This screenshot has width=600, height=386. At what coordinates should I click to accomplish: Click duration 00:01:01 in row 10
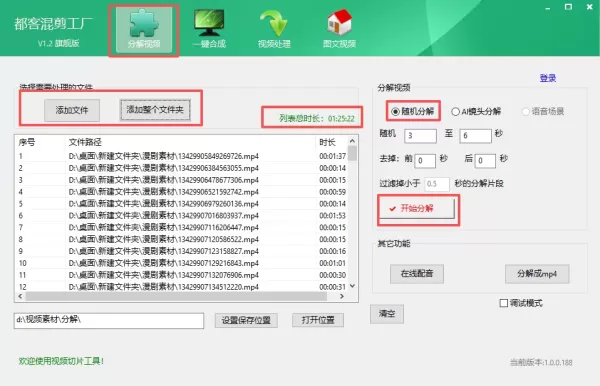point(333,263)
